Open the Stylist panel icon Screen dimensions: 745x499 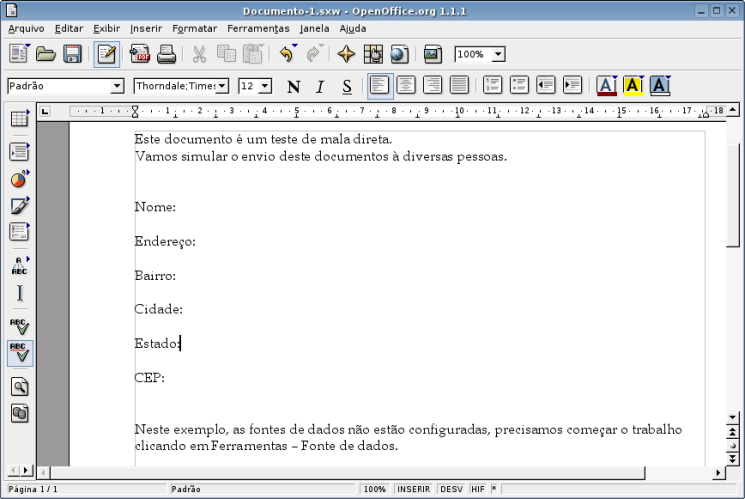[x=373, y=54]
